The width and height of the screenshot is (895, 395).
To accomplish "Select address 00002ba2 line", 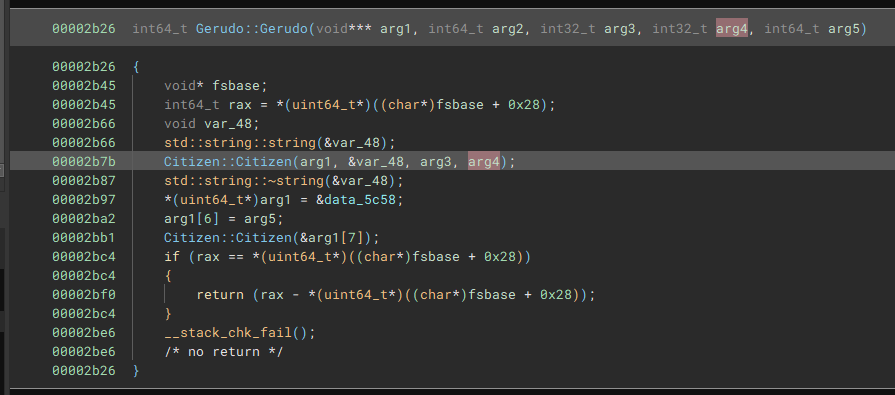I will 84,219.
